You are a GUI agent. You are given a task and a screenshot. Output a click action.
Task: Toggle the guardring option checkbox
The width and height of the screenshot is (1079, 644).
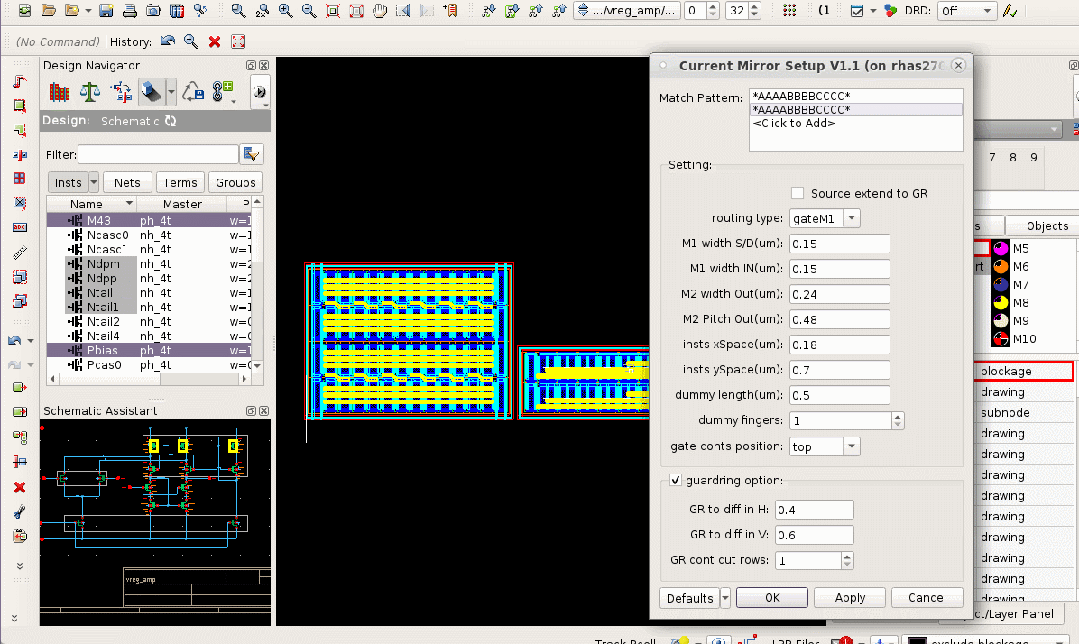click(675, 480)
